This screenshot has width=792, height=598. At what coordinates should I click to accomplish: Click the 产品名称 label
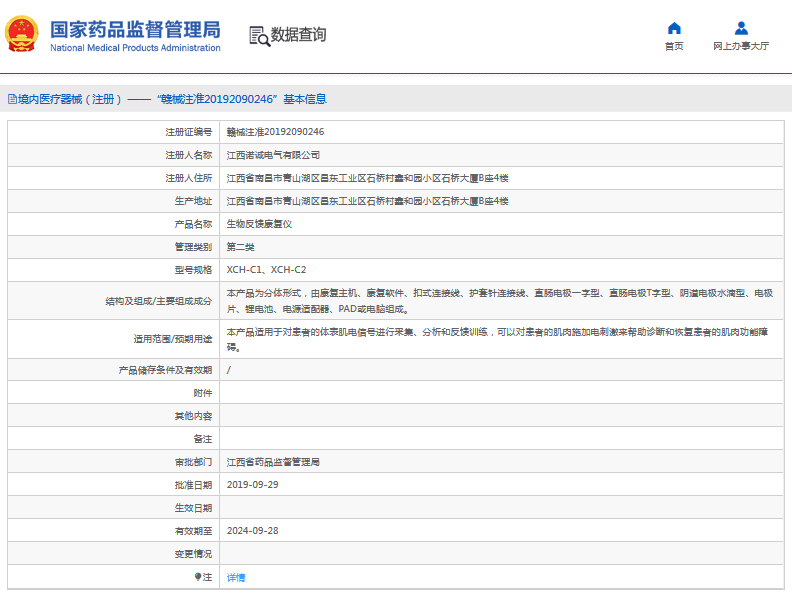pyautogui.click(x=193, y=224)
